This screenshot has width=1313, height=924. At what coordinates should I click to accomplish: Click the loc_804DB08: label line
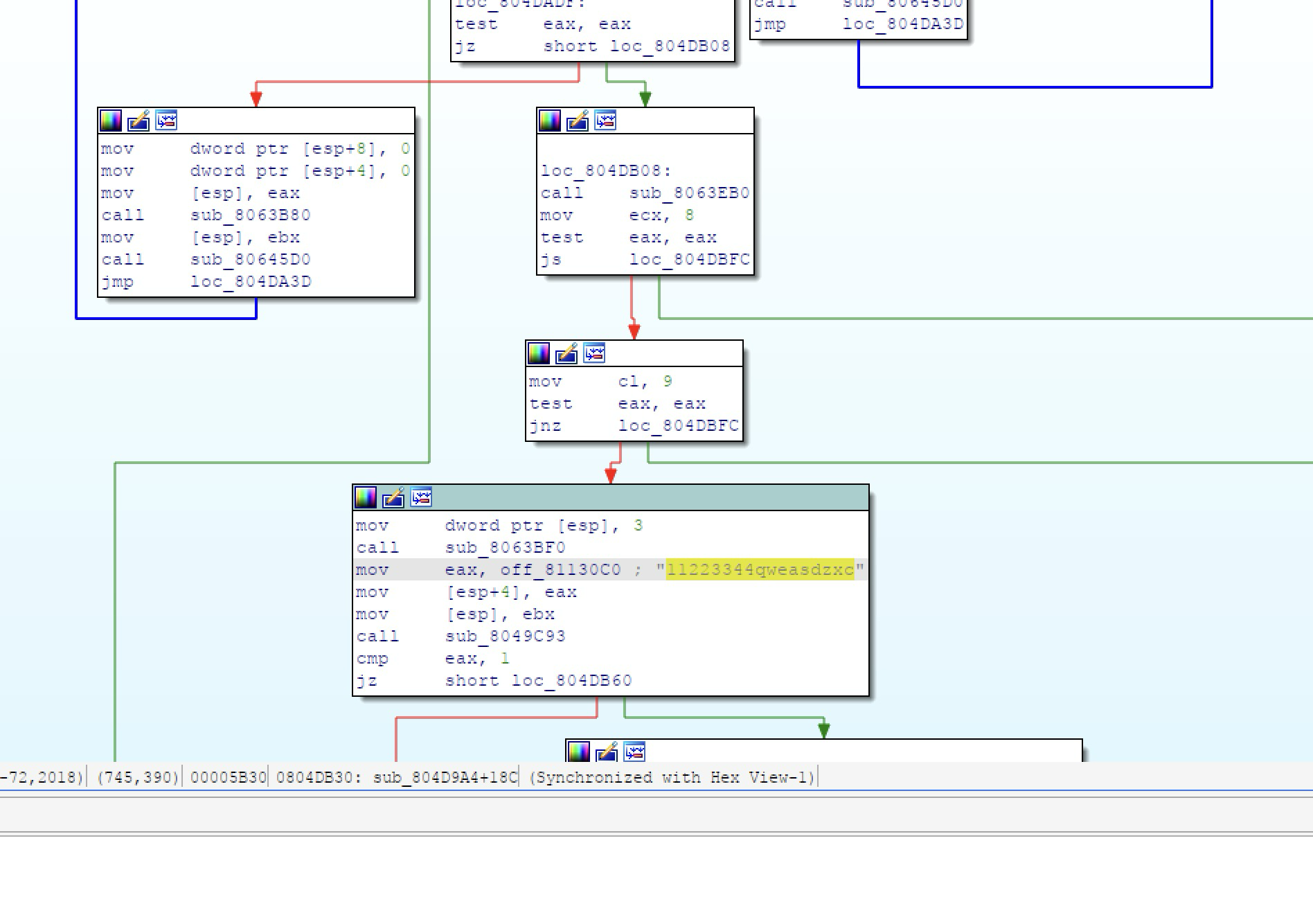(x=606, y=171)
